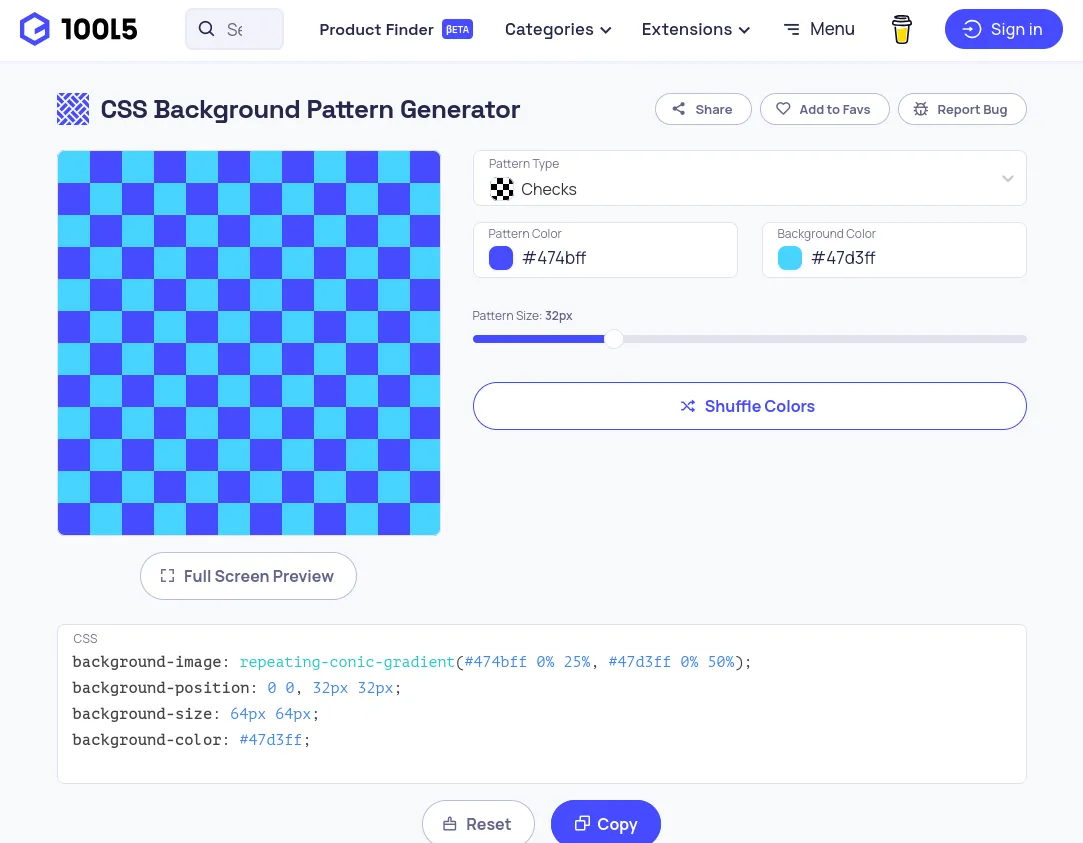Open the Categories dropdown menu
Image resolution: width=1083 pixels, height=843 pixels.
[x=557, y=29]
